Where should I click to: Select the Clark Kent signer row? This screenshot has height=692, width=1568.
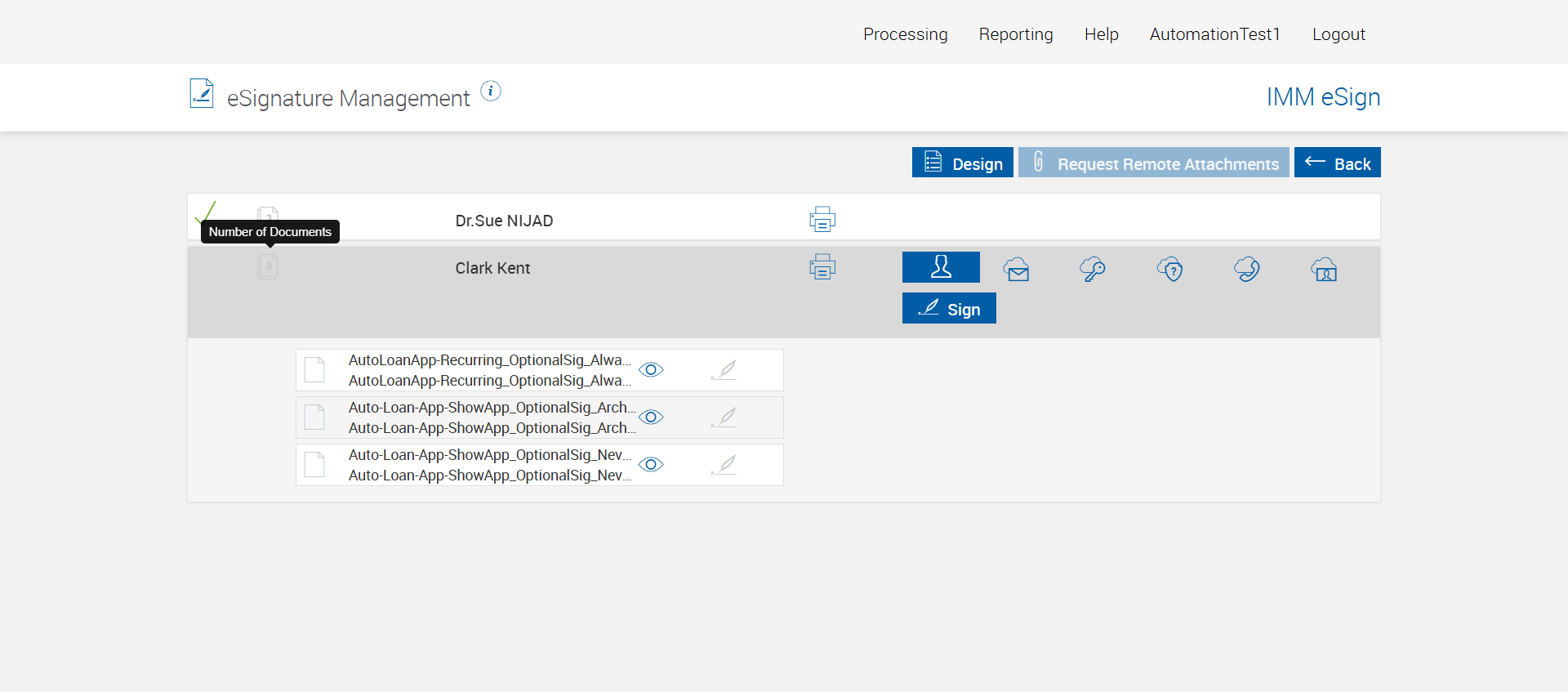[x=492, y=268]
